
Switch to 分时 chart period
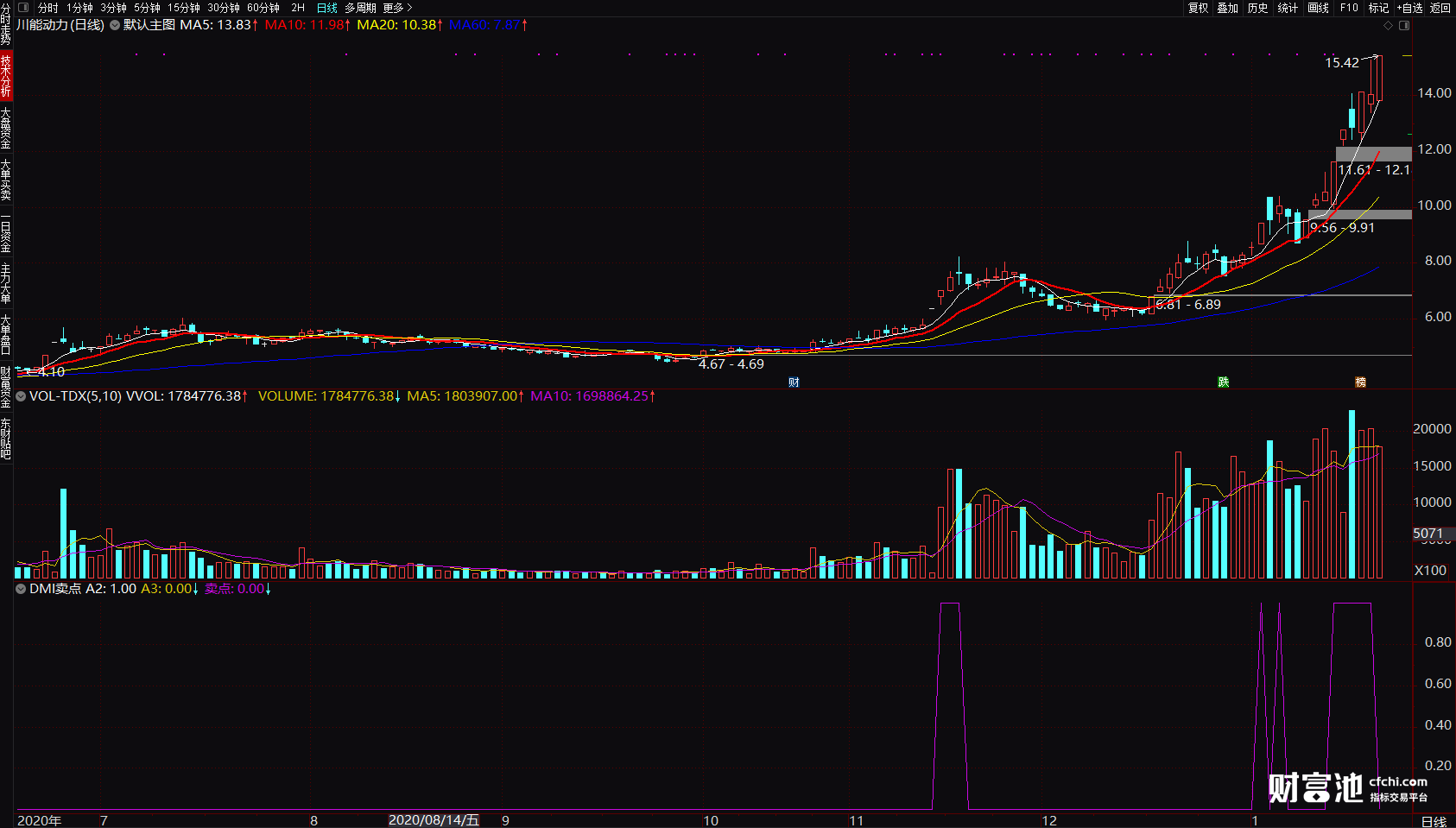[48, 8]
